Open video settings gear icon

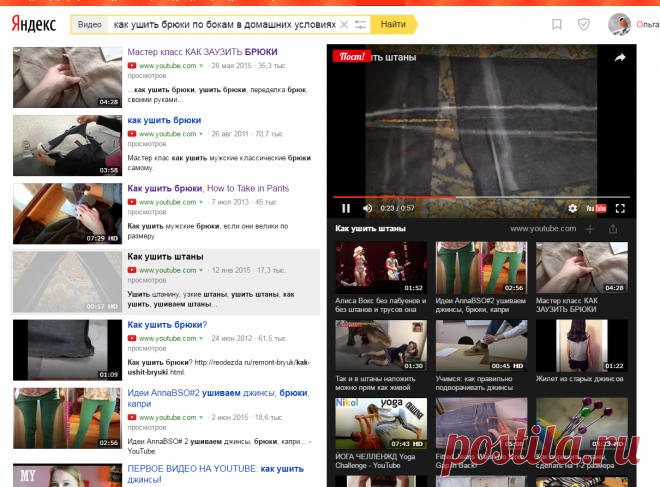point(572,208)
